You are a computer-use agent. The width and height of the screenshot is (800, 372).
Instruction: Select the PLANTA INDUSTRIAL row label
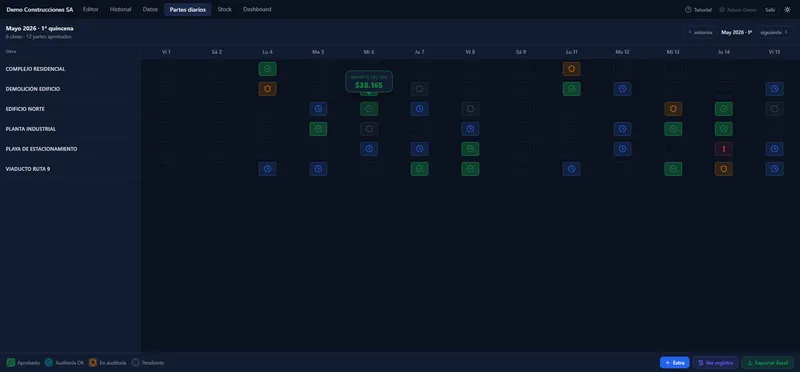coord(31,129)
